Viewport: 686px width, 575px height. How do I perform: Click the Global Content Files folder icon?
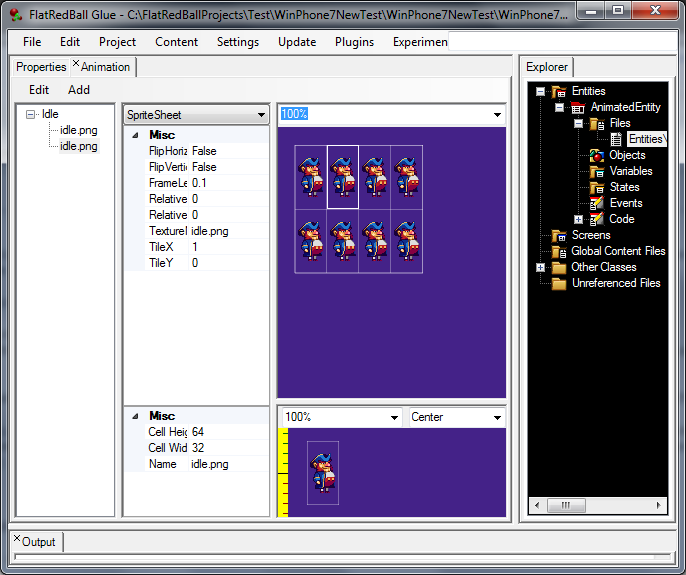pyautogui.click(x=558, y=251)
